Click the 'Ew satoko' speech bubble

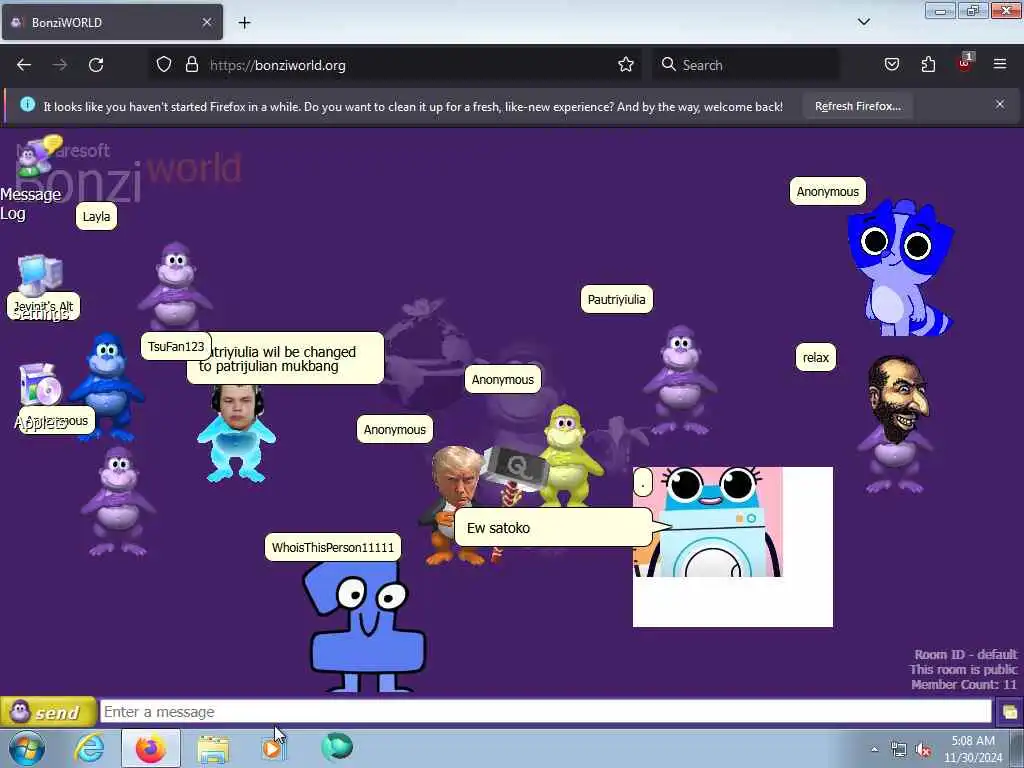click(x=553, y=528)
